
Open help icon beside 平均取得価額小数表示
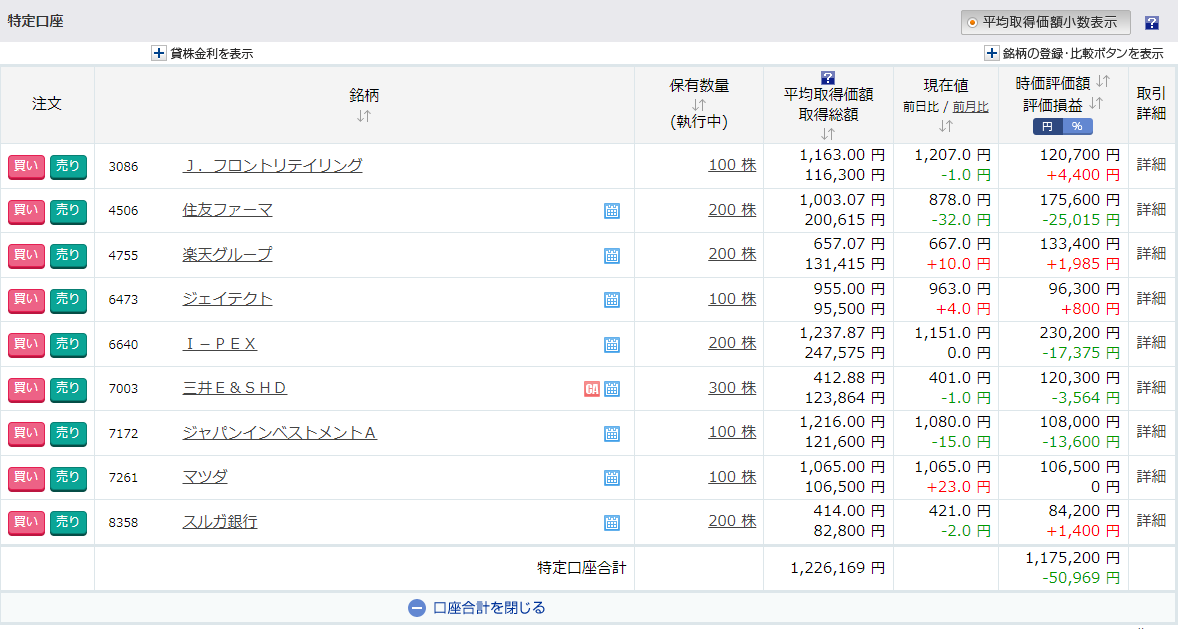coord(1151,23)
